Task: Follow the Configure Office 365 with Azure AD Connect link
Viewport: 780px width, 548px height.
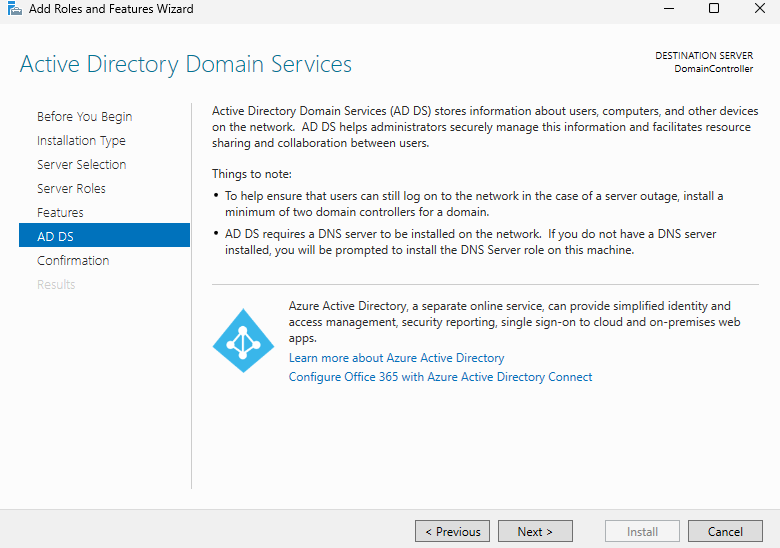Action: [440, 377]
